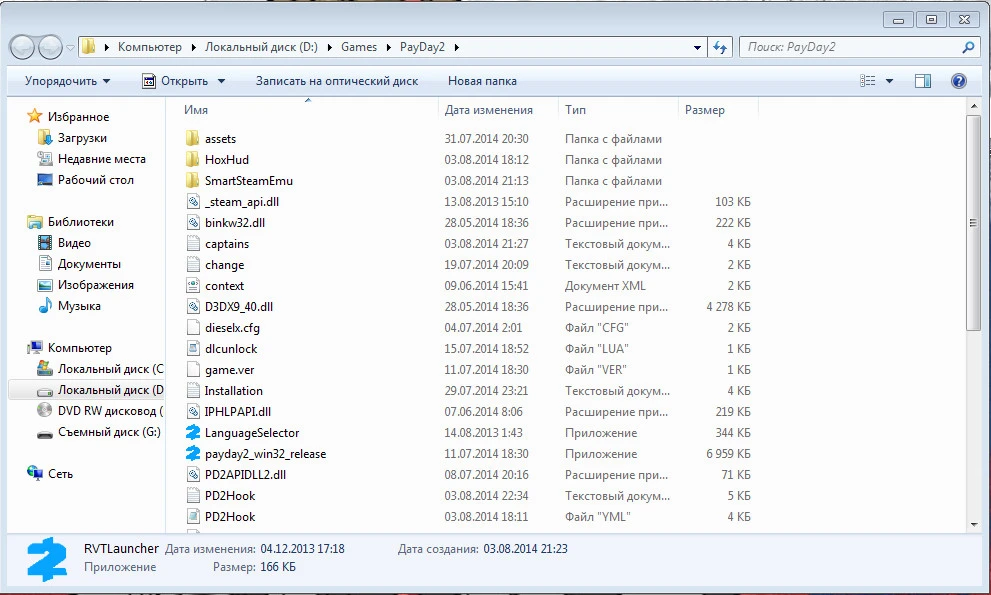The height and width of the screenshot is (595, 991).
Task: Open Загрузки in the navigation pane
Action: [82, 138]
